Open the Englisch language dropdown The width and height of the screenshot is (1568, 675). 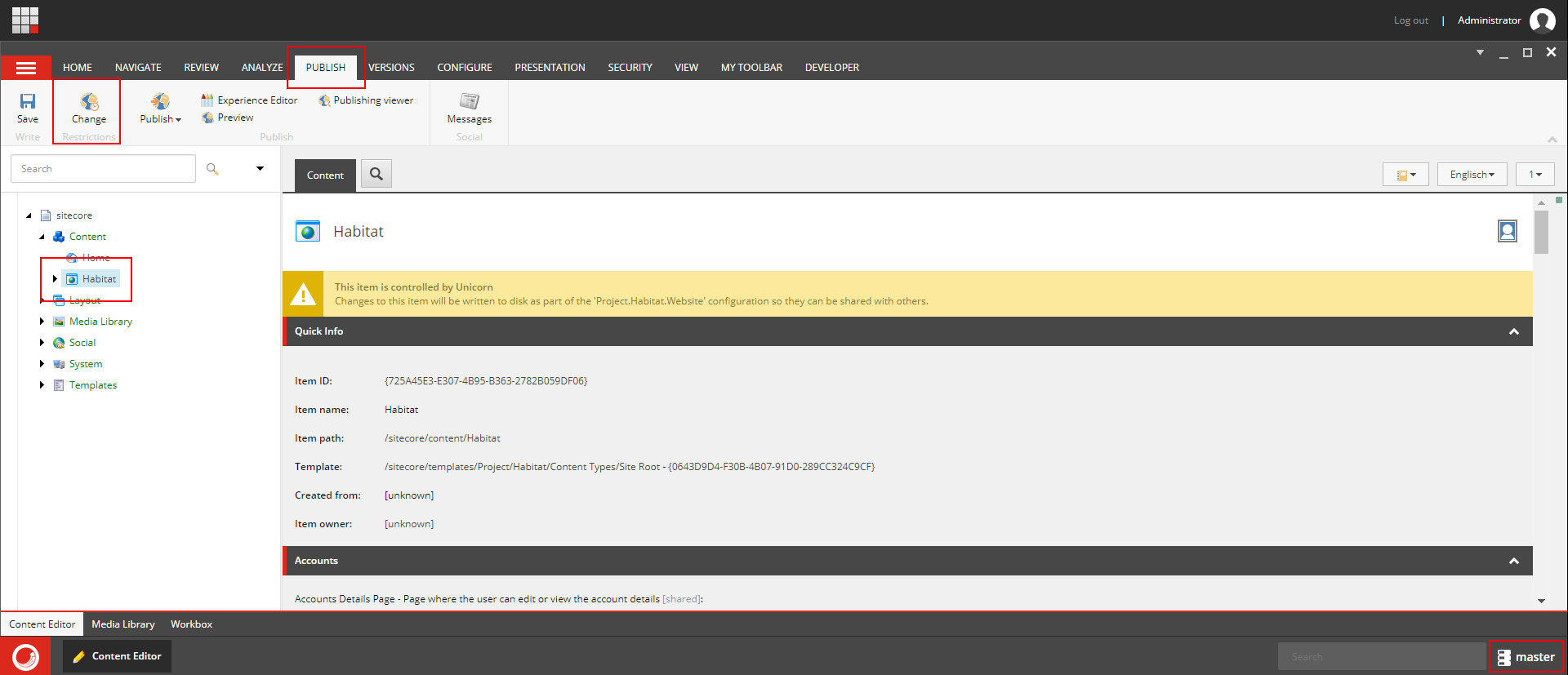pos(1472,175)
